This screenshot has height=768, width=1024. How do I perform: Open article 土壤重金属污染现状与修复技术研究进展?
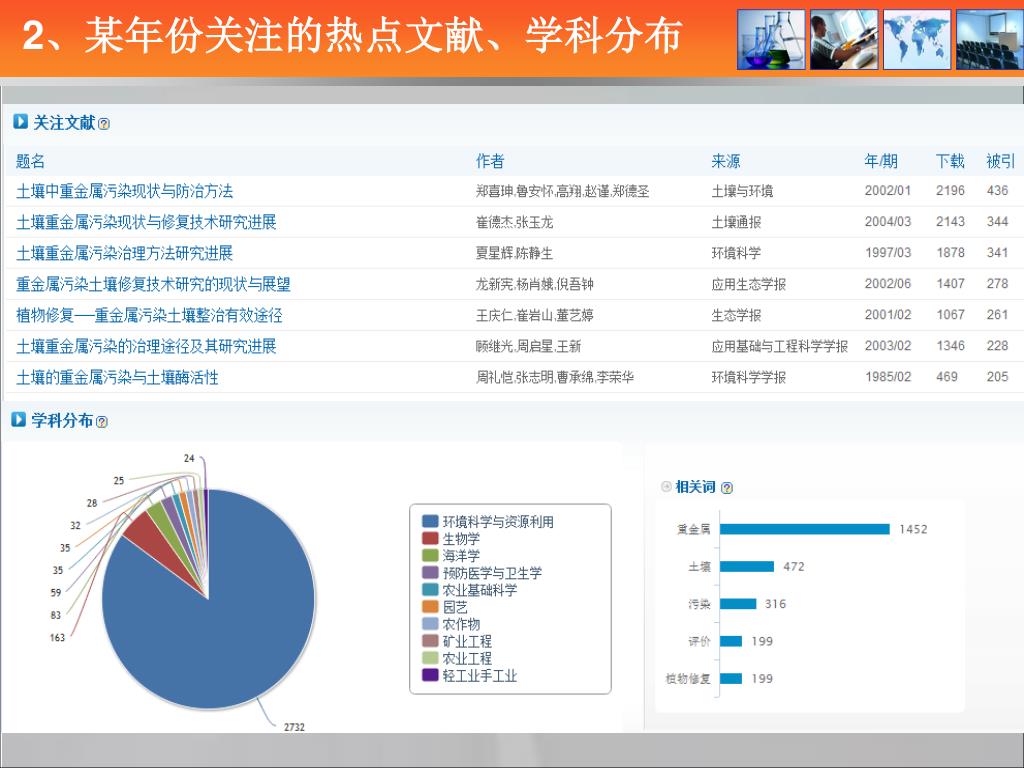(146, 222)
